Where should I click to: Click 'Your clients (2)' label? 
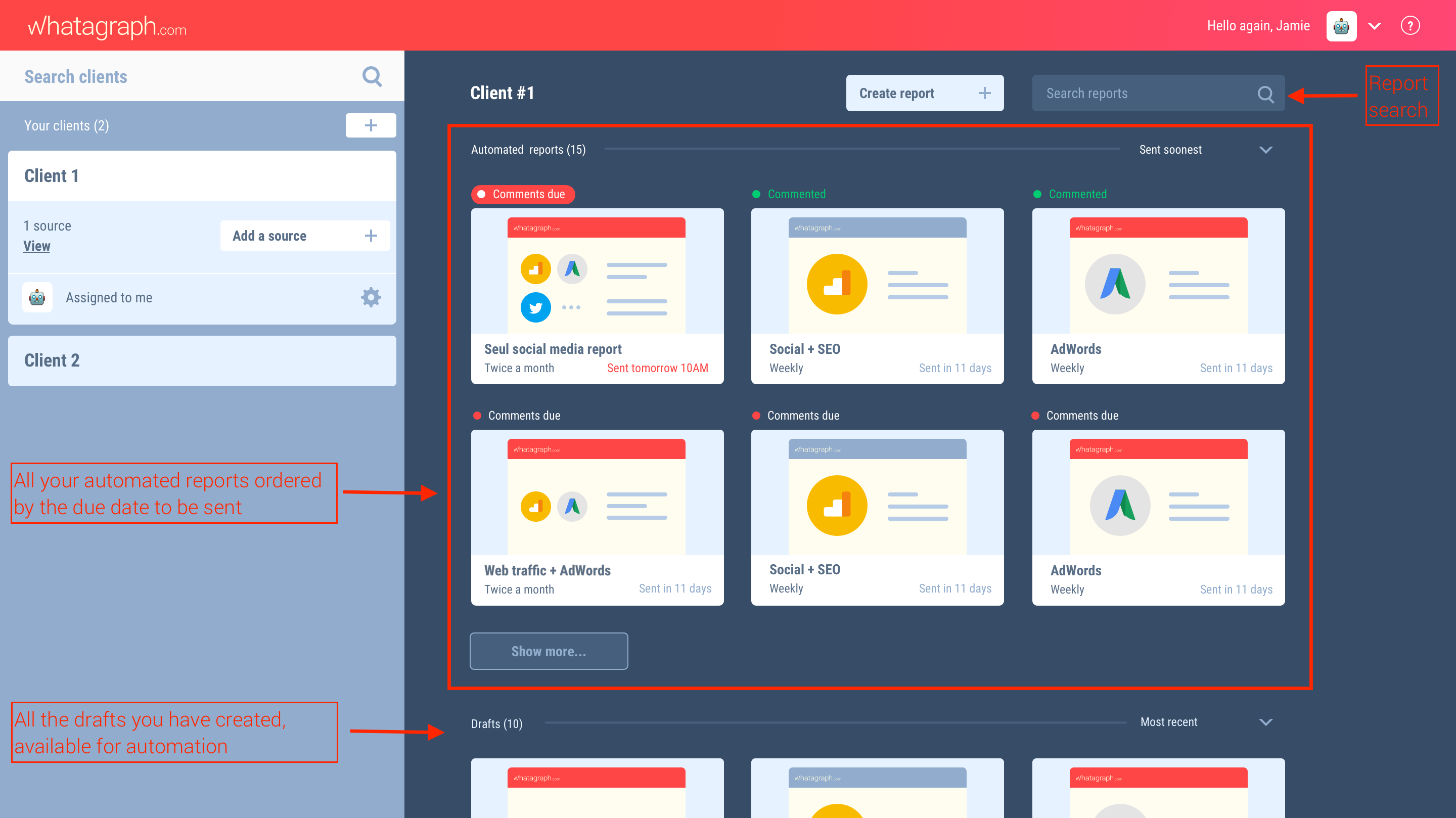click(66, 125)
